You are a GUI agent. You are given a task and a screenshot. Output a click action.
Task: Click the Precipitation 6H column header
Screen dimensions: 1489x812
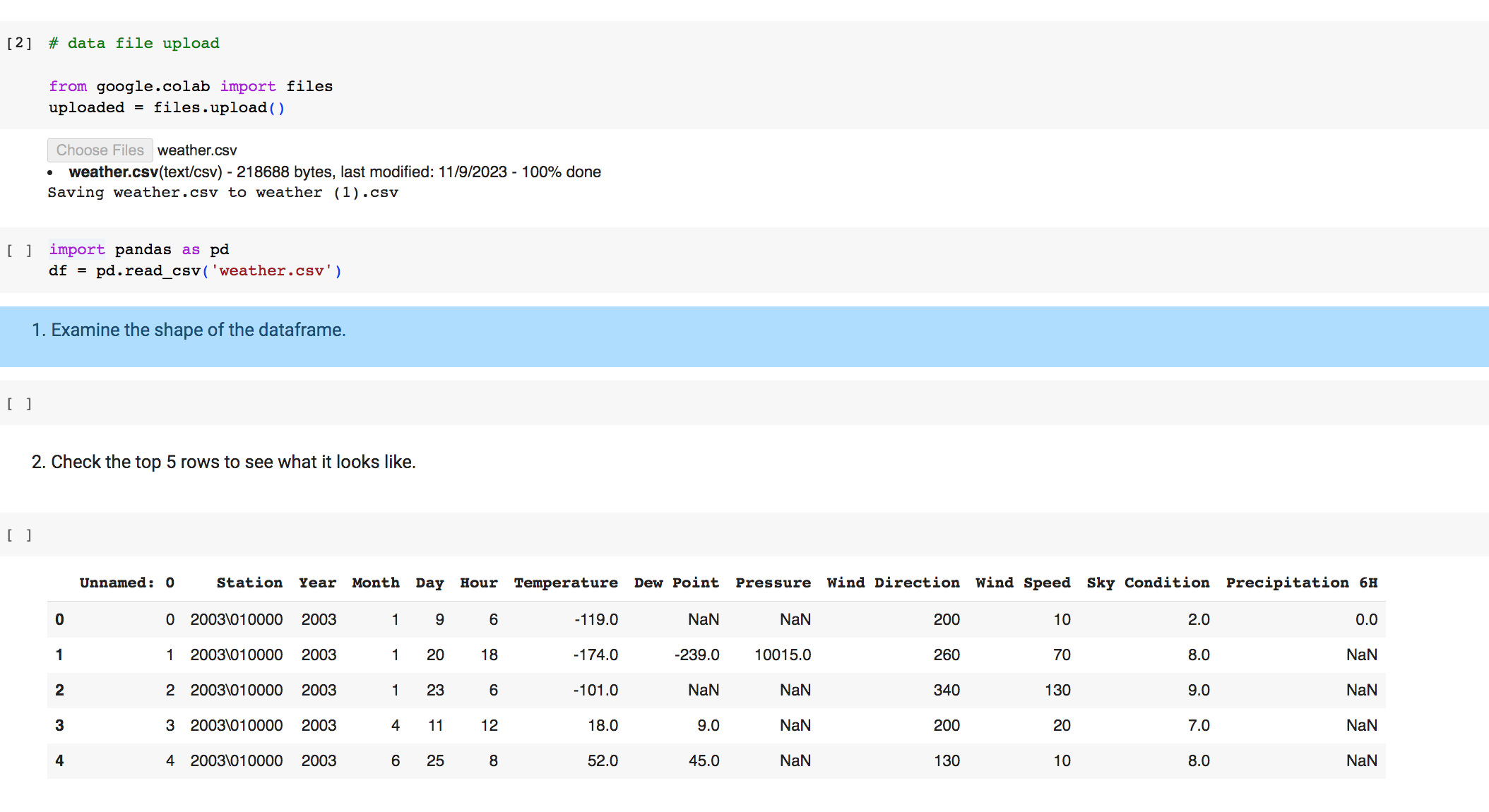tap(1301, 583)
